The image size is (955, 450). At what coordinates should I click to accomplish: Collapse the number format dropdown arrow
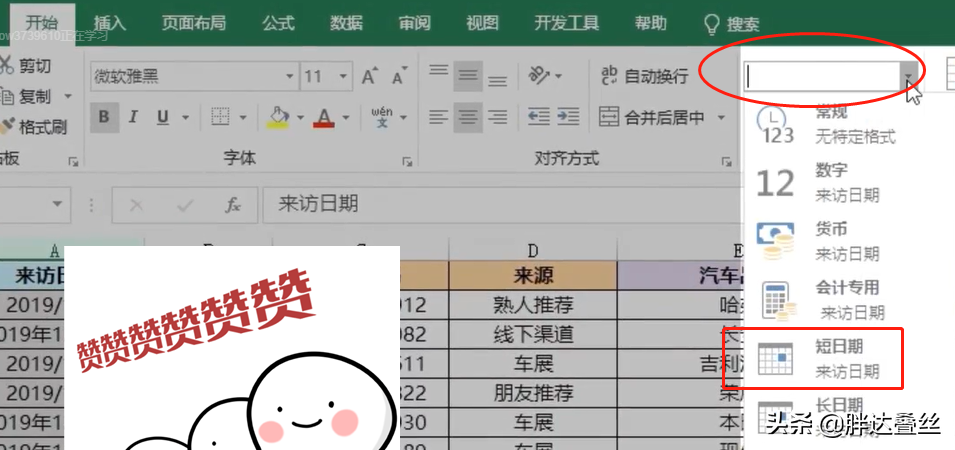click(x=908, y=77)
